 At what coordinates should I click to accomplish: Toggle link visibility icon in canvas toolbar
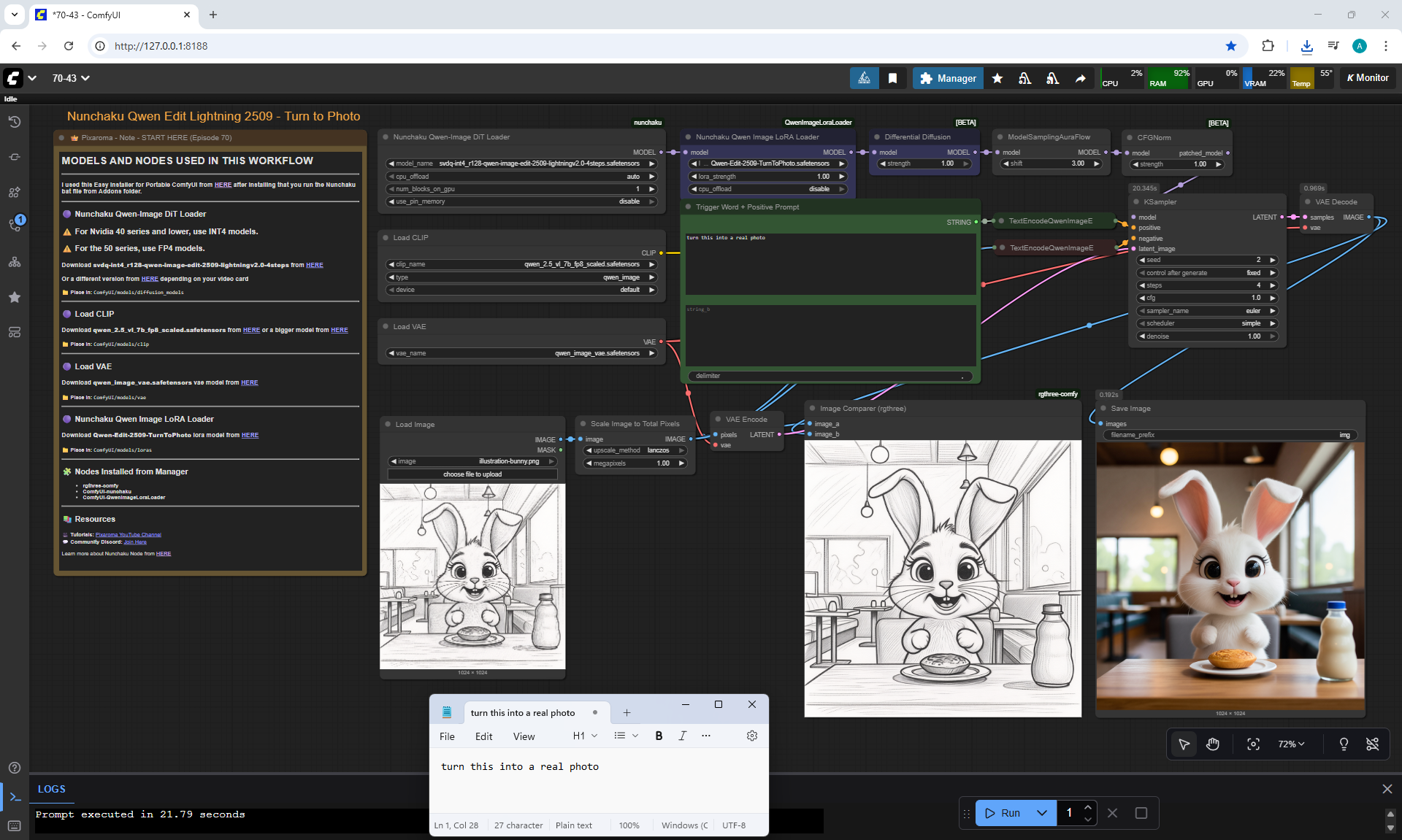pos(1373,744)
